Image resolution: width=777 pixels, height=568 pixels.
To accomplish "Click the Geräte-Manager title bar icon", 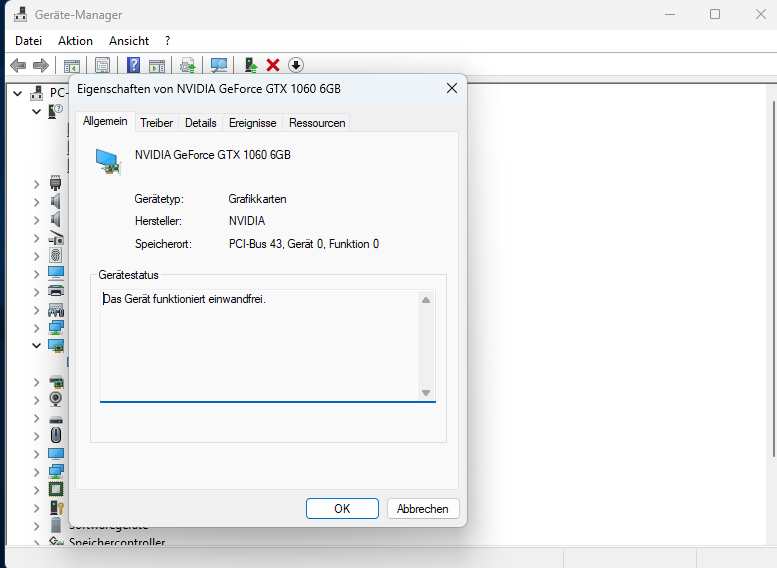I will (x=20, y=15).
